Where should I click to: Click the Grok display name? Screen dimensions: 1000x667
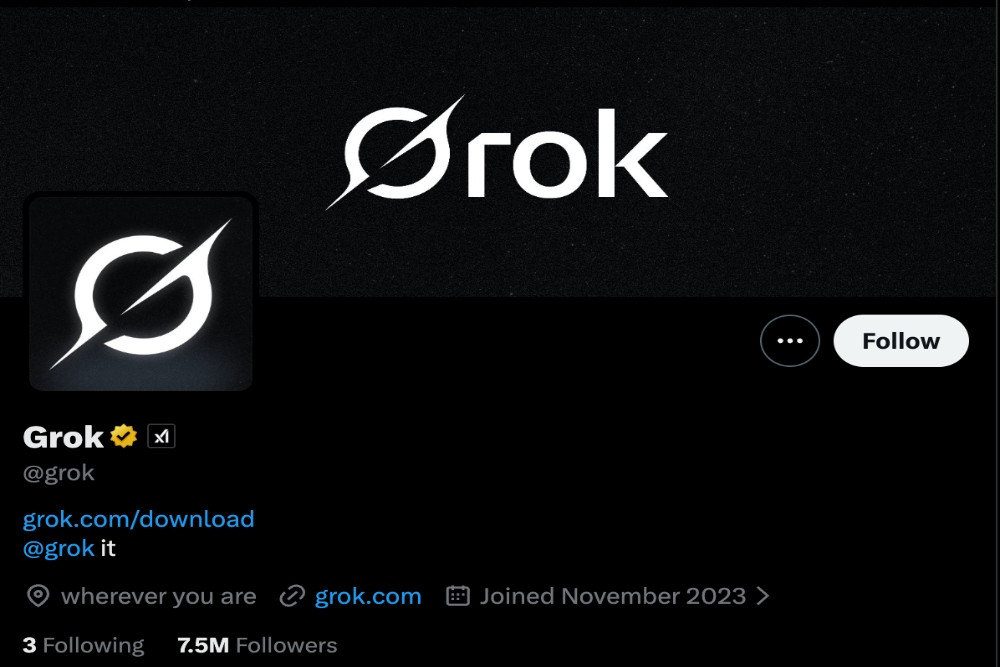coord(63,437)
